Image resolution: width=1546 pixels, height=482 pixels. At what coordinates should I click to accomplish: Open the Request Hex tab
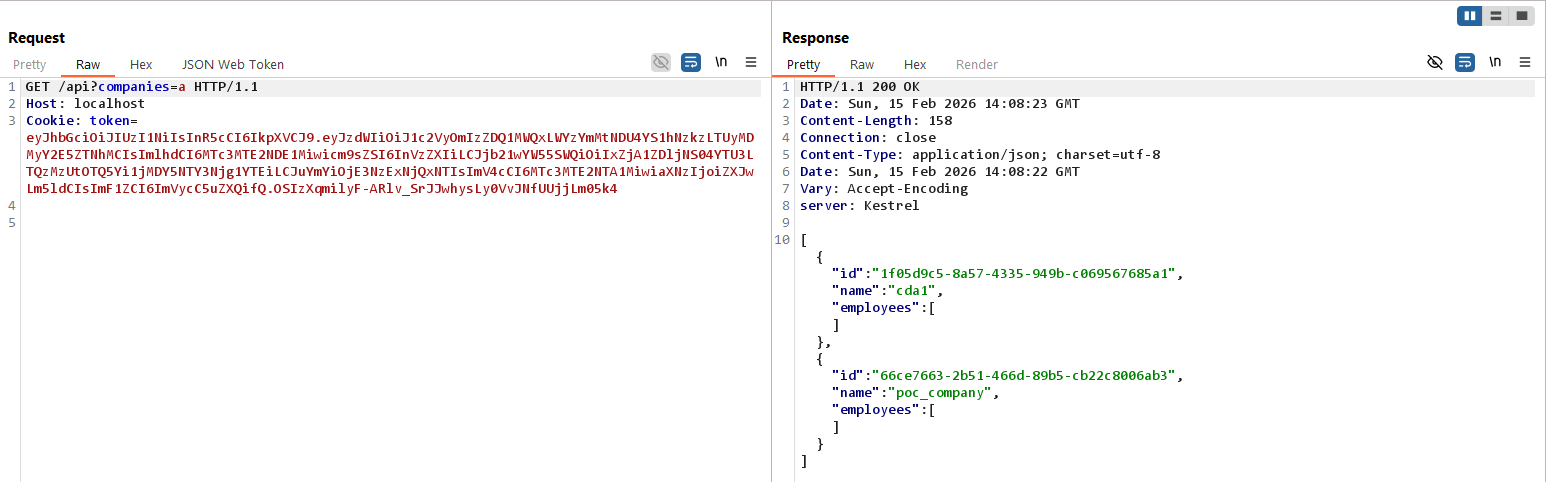141,64
